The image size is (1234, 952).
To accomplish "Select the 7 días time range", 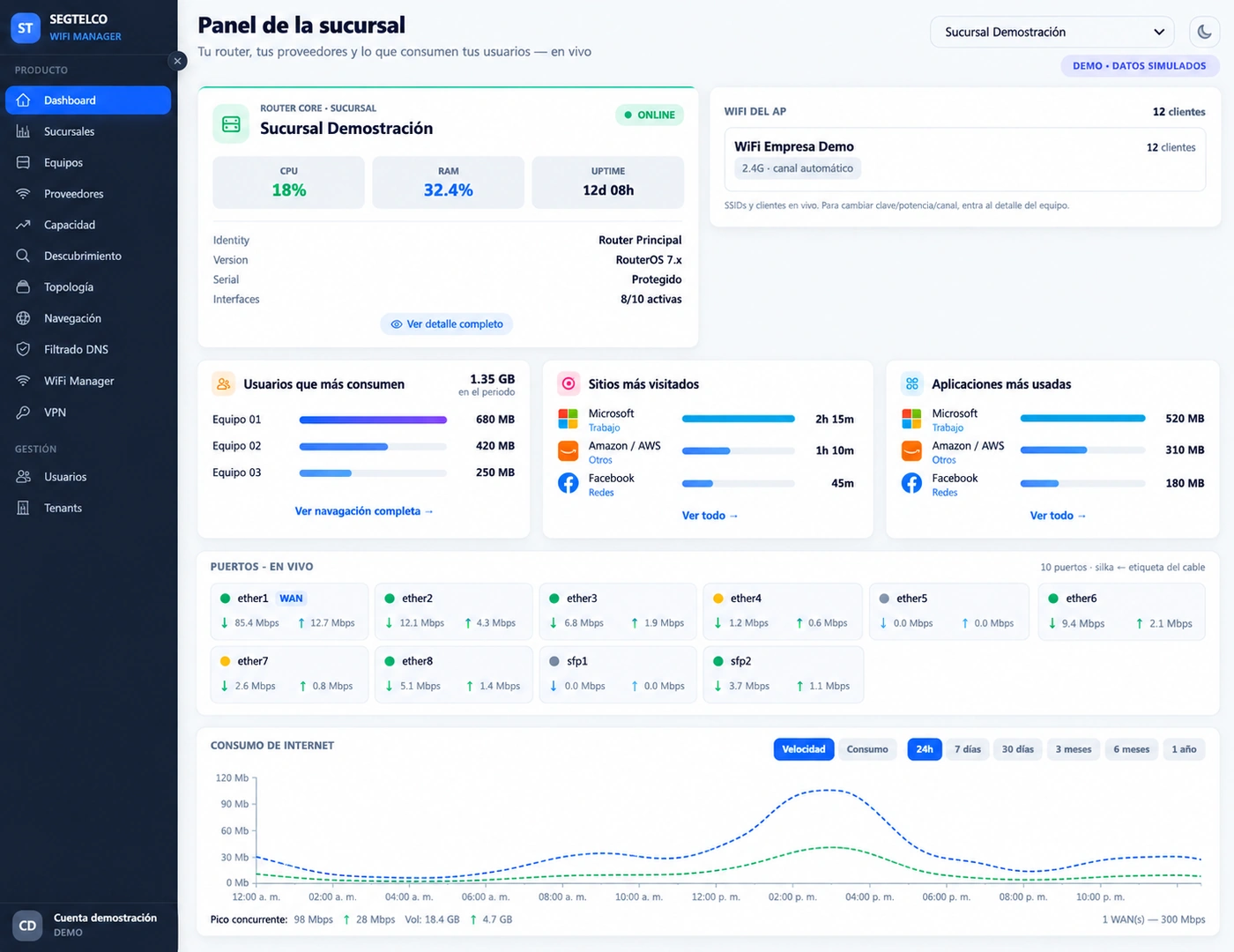I will (968, 749).
